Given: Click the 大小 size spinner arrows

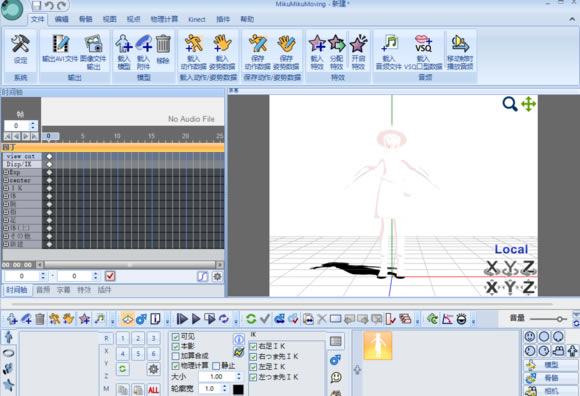Looking at the screenshot, I should pyautogui.click(x=239, y=376).
